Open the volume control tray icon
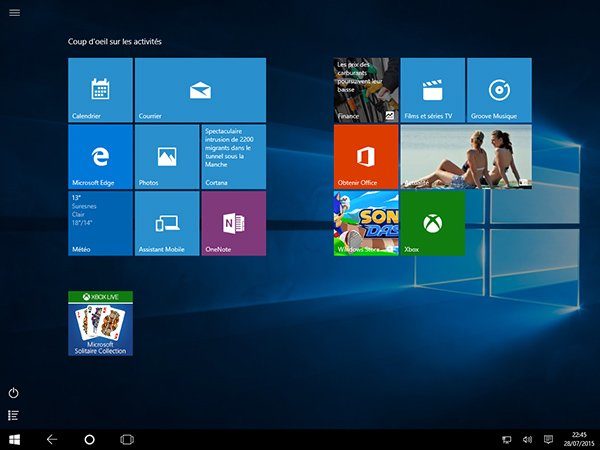Image resolution: width=600 pixels, height=450 pixels. (527, 440)
